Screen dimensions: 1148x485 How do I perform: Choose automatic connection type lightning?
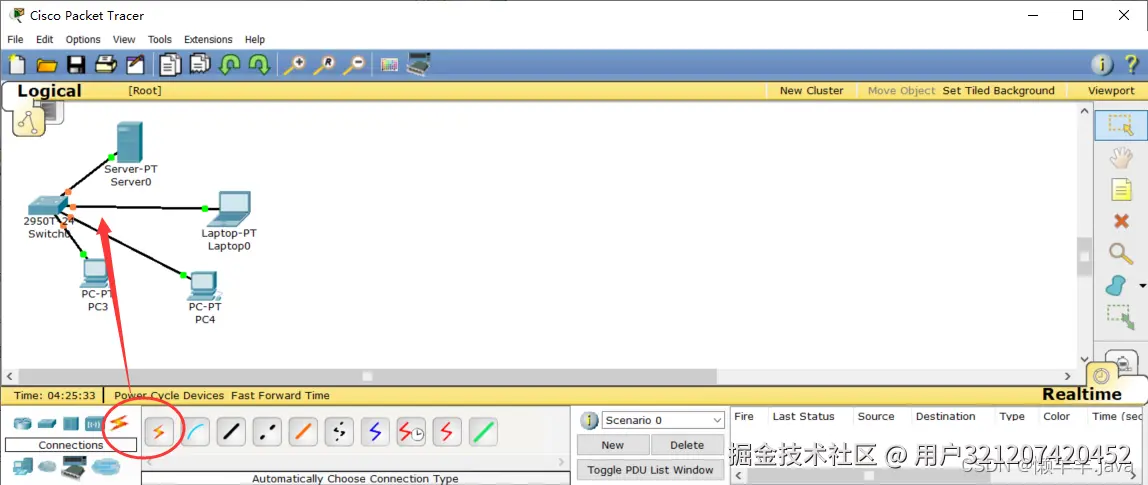point(159,432)
